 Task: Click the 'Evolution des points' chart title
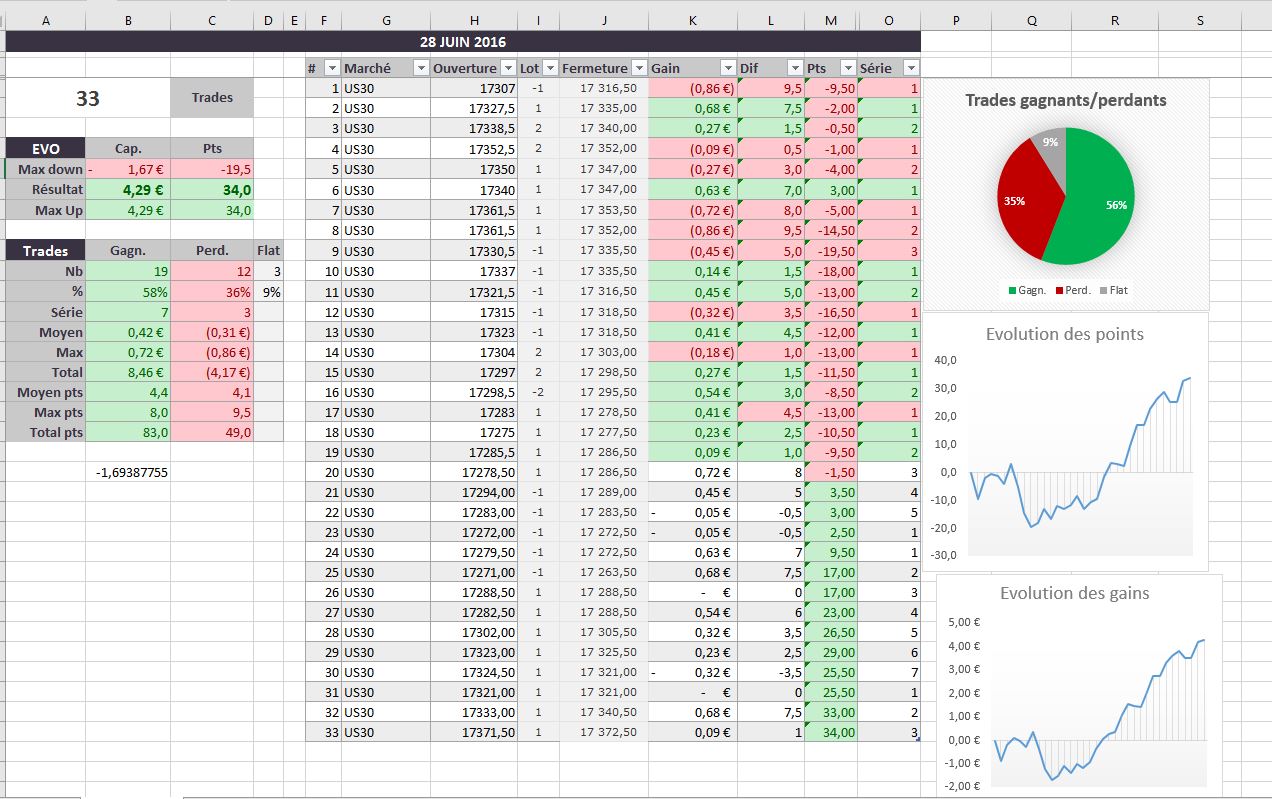coord(1065,334)
